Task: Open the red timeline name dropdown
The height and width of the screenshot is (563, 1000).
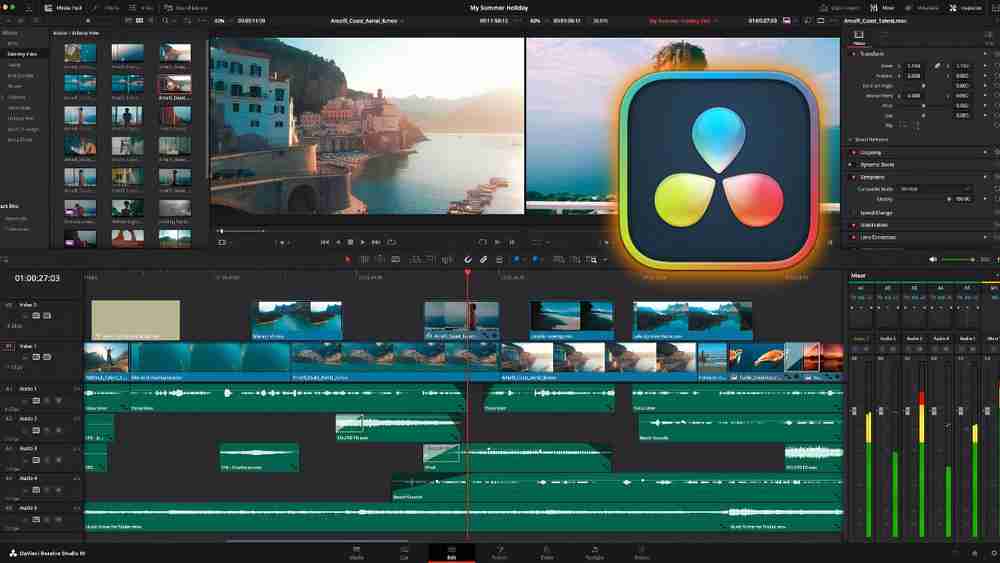Action: coord(682,20)
